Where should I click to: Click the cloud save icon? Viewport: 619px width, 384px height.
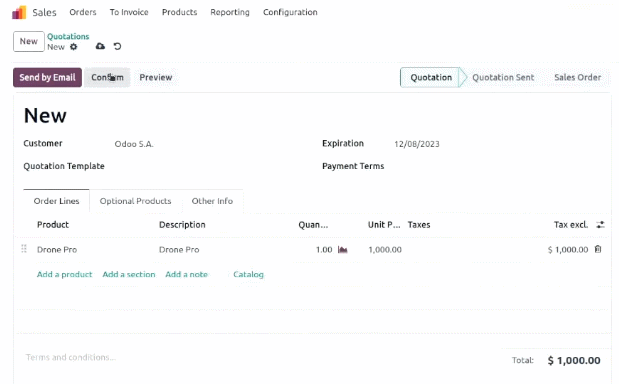[100, 46]
